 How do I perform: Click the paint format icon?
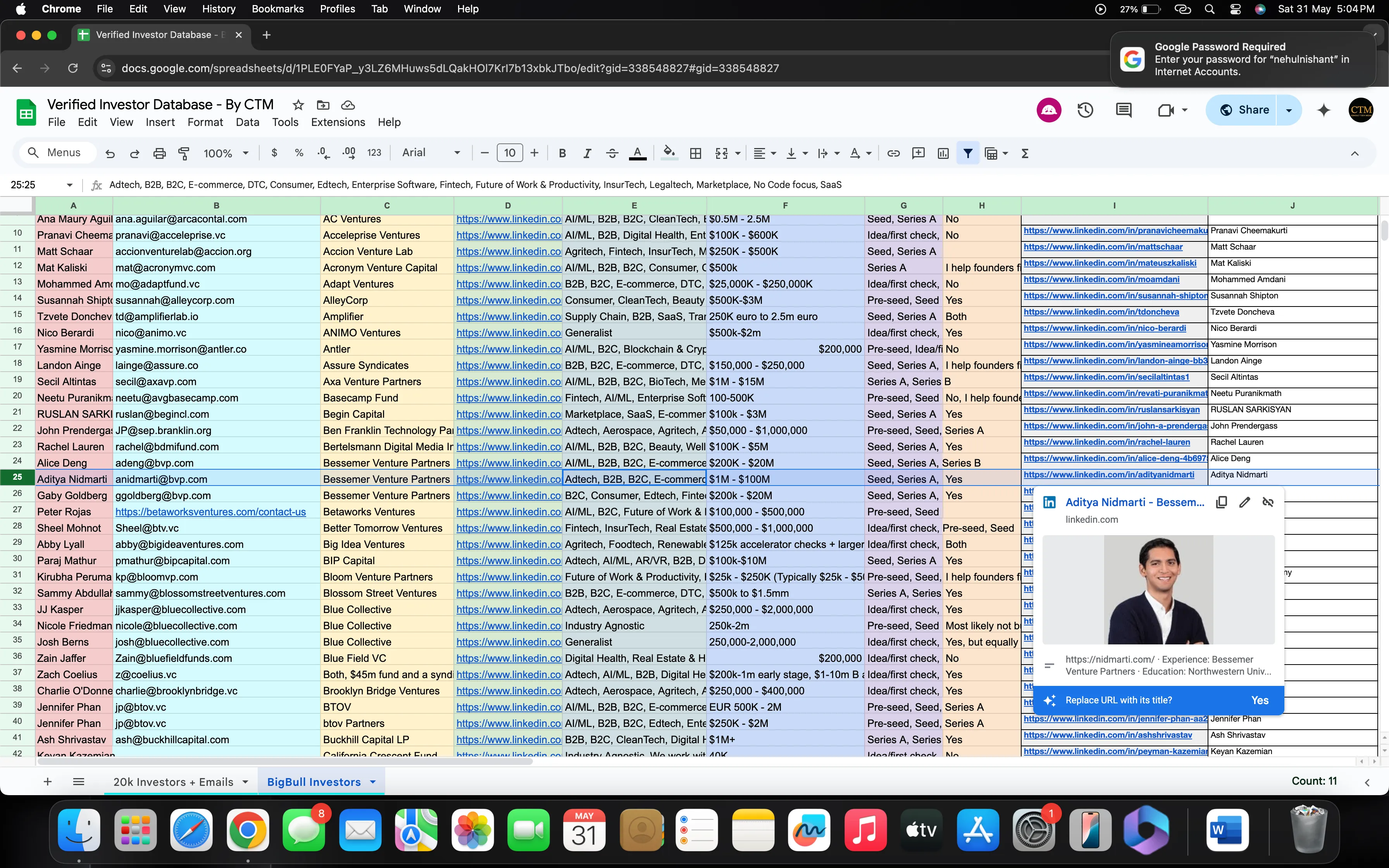click(184, 153)
